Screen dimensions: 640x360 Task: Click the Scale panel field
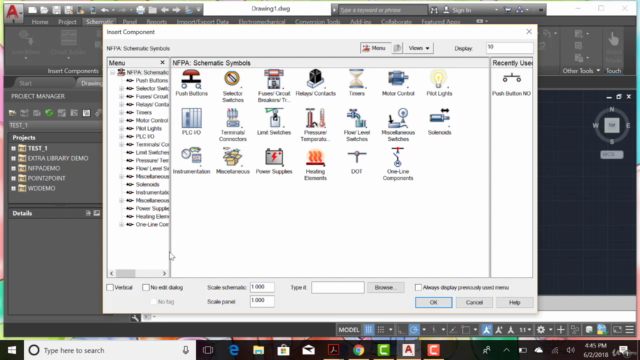point(262,301)
